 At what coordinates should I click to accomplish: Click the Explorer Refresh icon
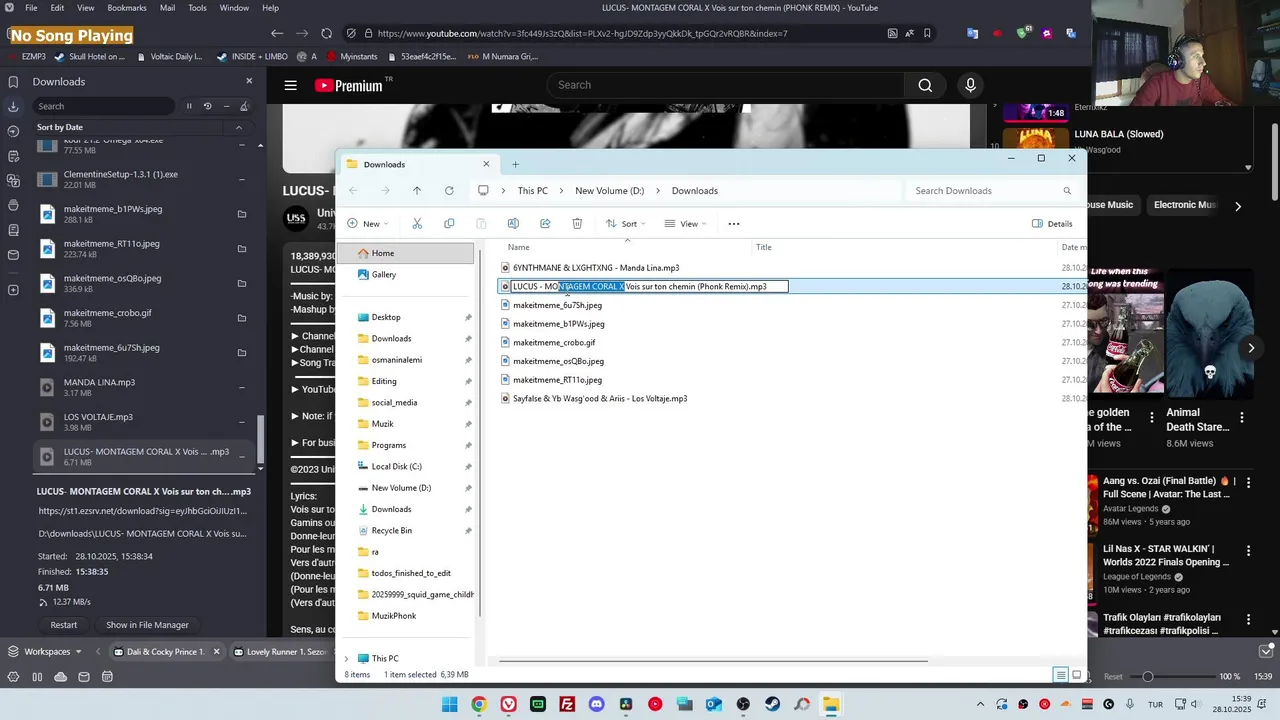449,191
